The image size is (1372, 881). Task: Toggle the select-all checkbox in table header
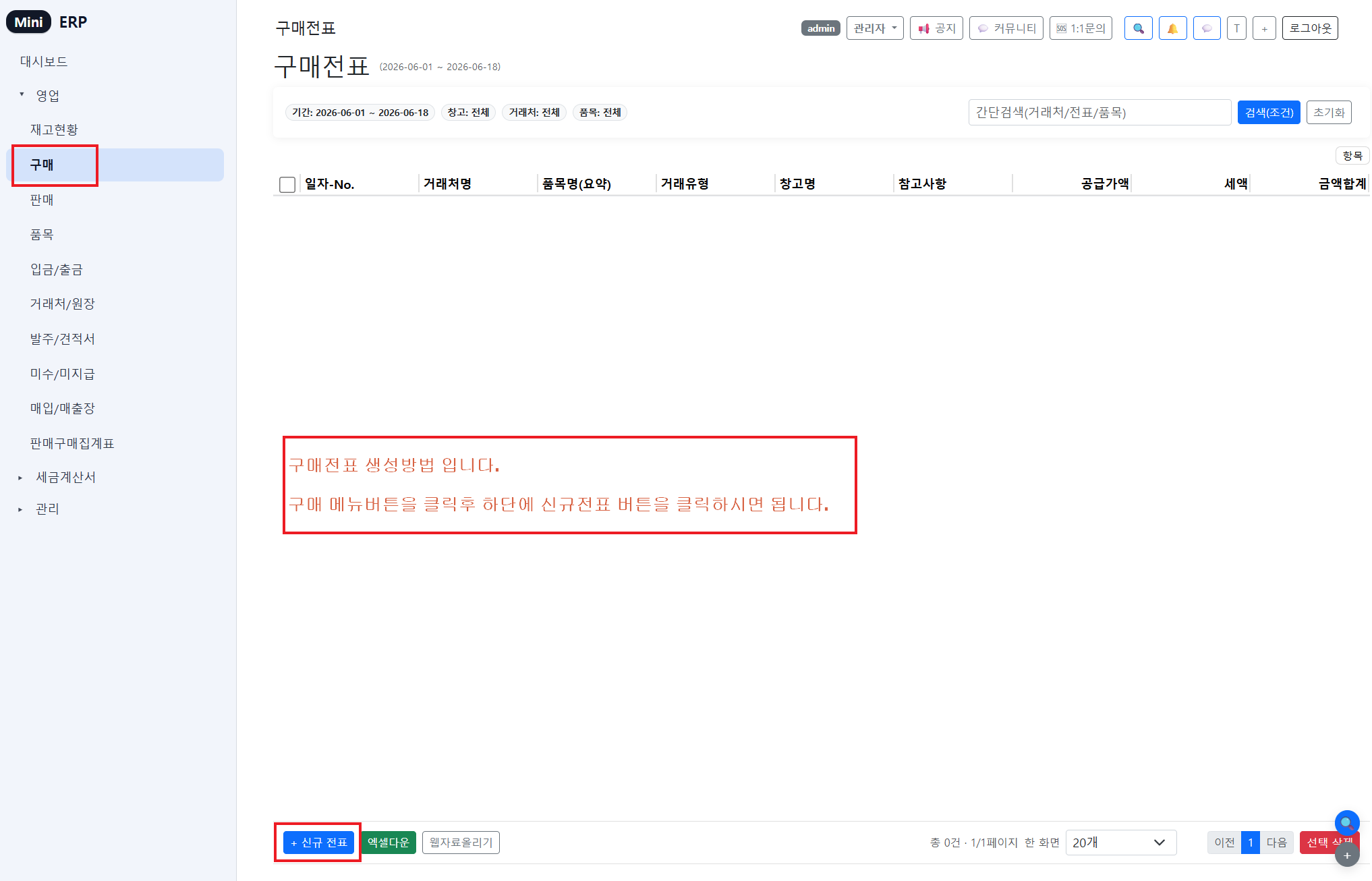[287, 184]
